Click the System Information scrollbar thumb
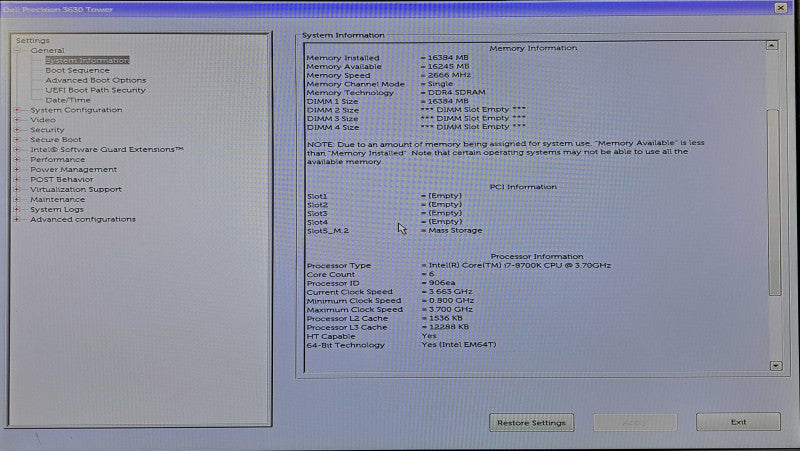Image resolution: width=800 pixels, height=451 pixels. [774, 202]
